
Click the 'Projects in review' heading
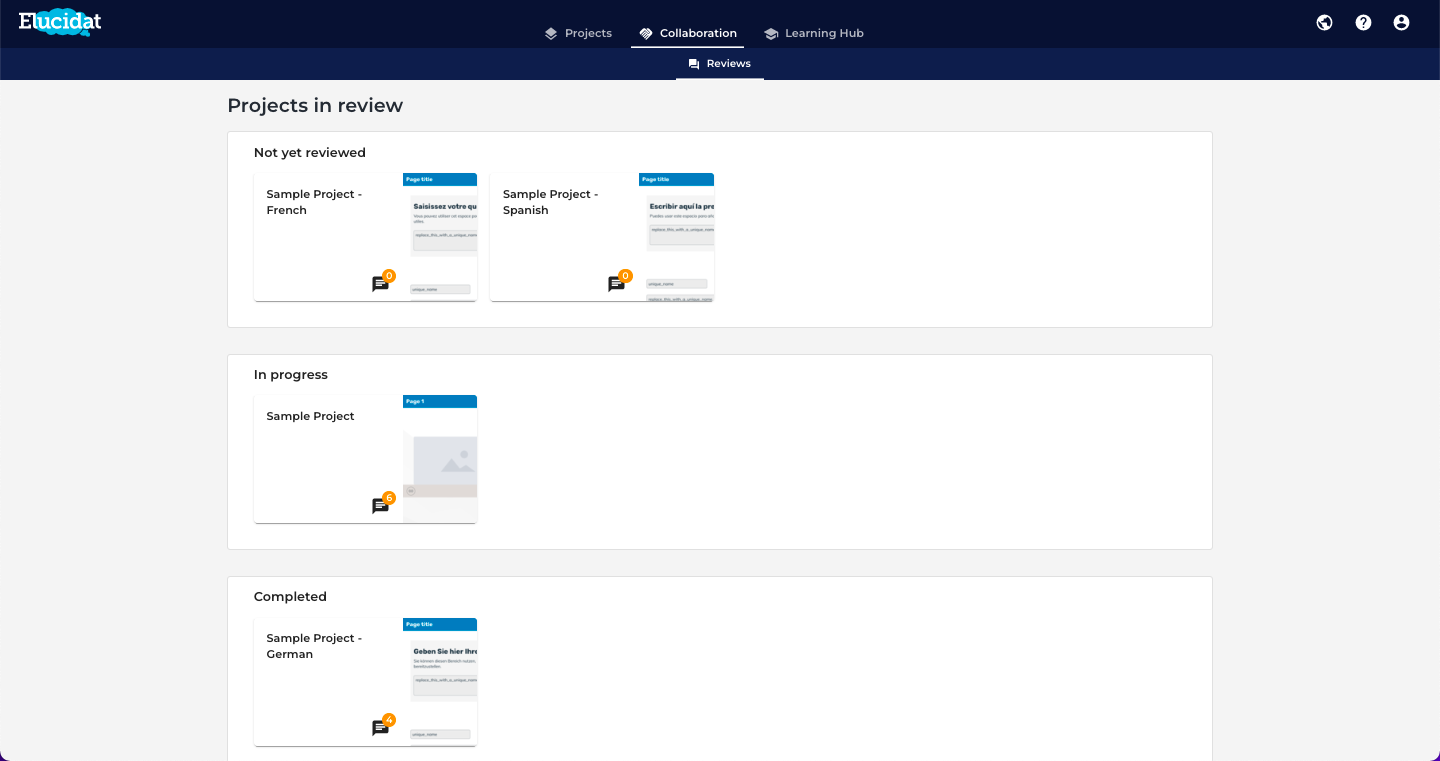click(315, 105)
